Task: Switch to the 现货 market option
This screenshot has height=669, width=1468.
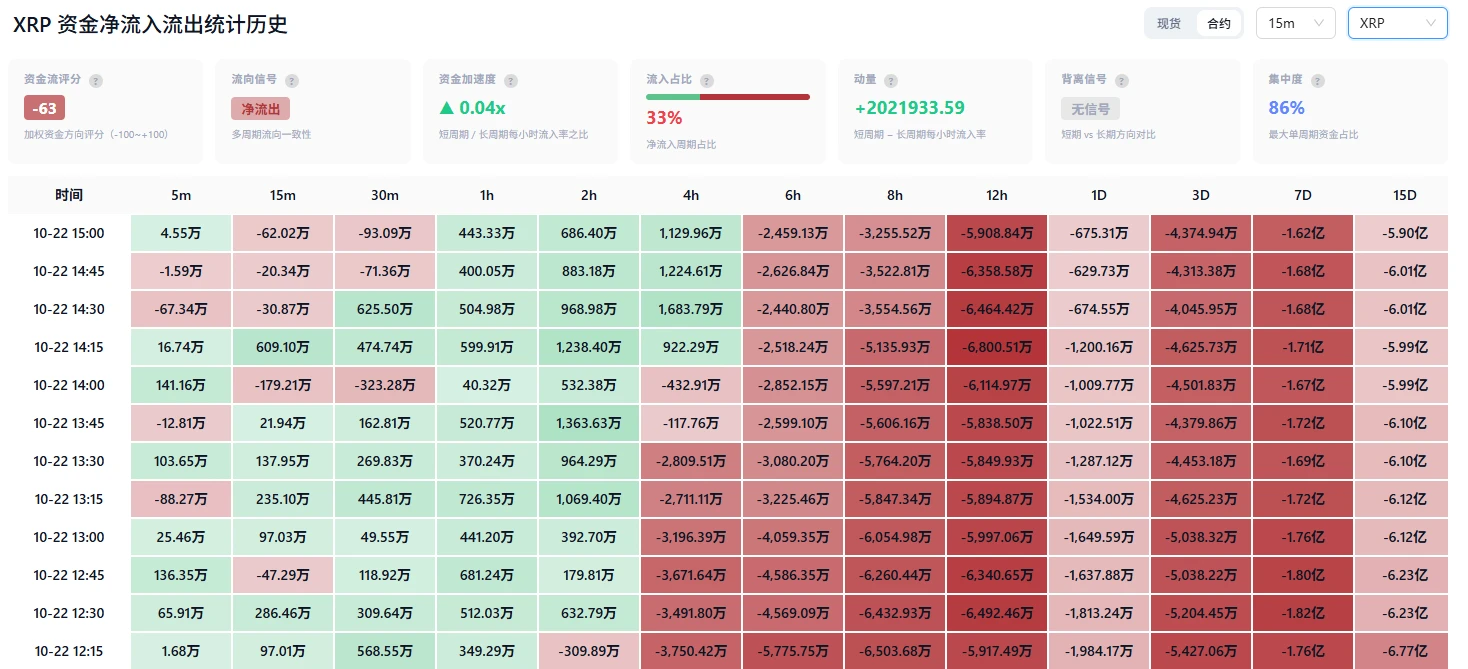Action: [x=1169, y=23]
